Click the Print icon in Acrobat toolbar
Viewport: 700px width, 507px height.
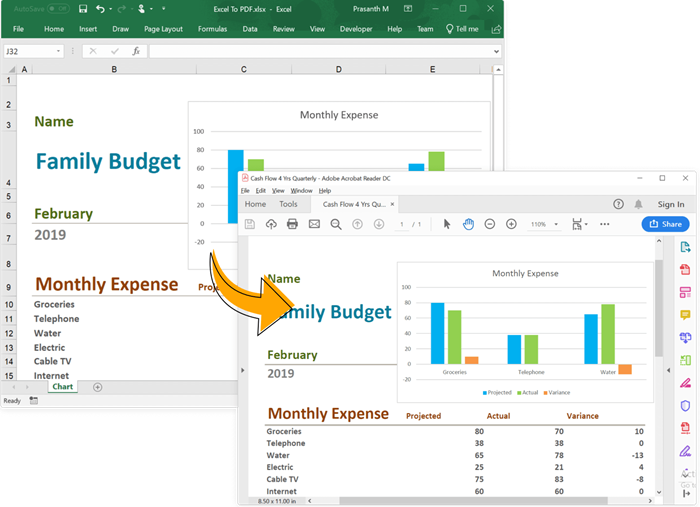click(292, 224)
